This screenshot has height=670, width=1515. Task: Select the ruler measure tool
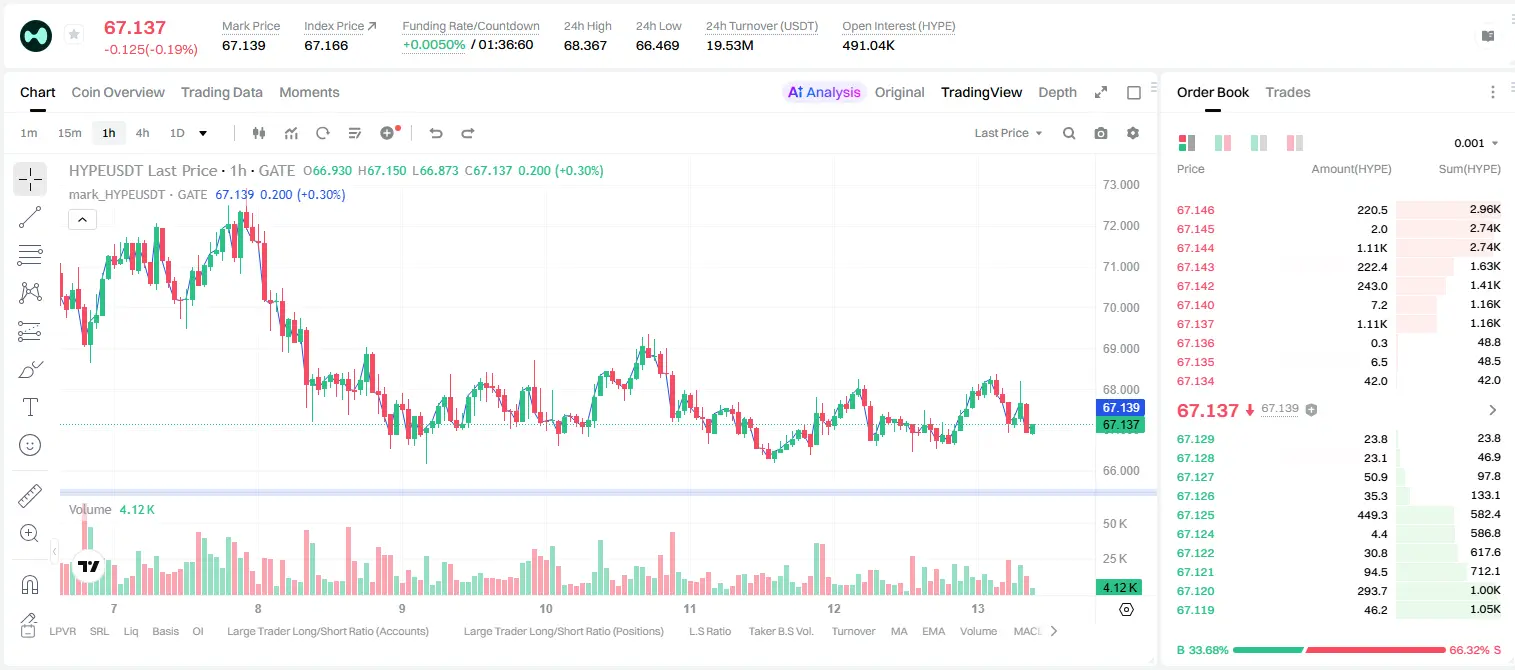point(30,495)
